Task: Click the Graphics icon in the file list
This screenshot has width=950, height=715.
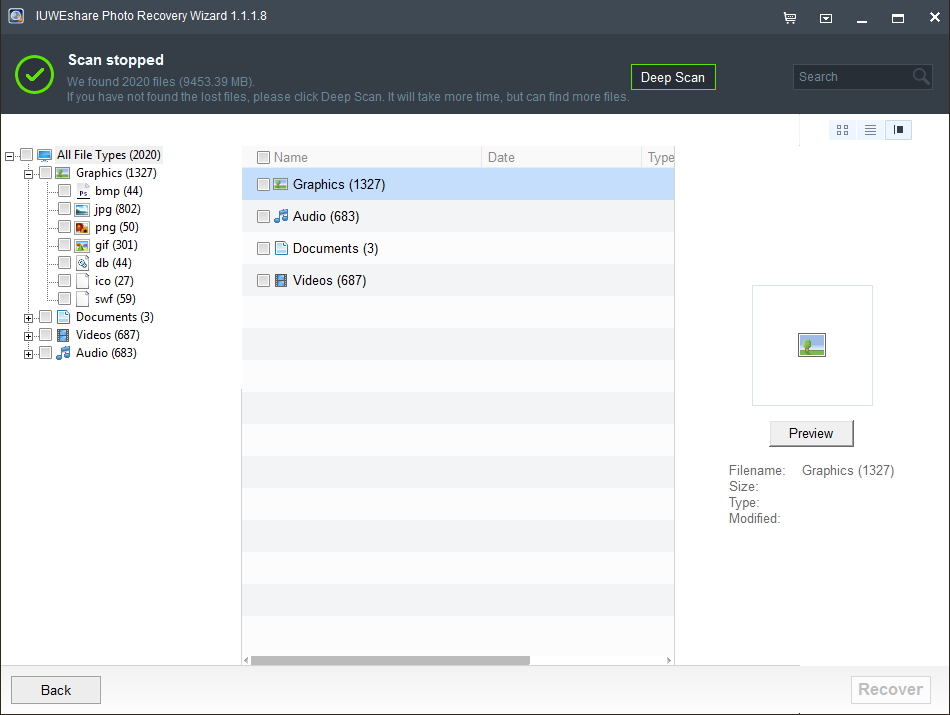Action: (280, 184)
